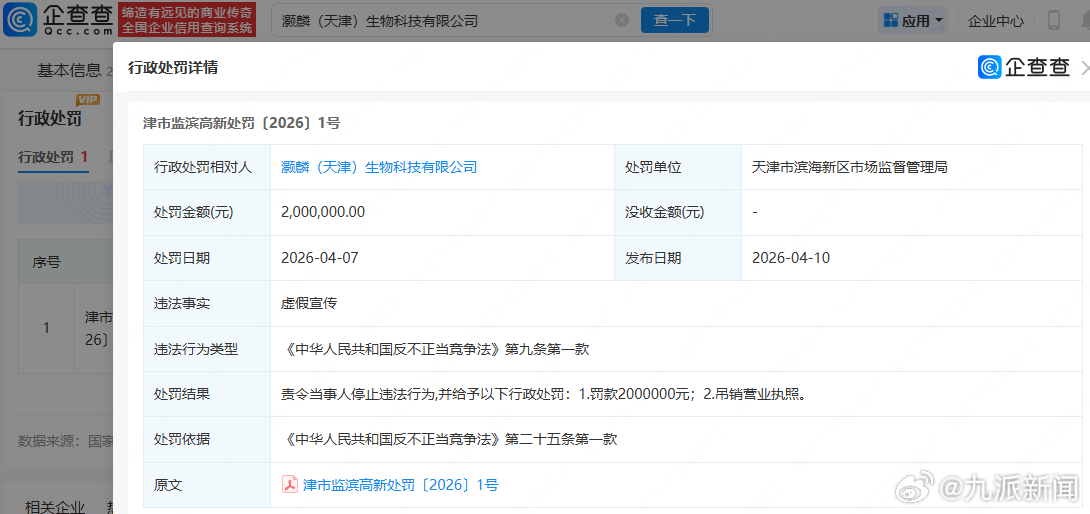Viewport: 1090px width, 514px height.
Task: Click the 处罚结果 description text
Action: [543, 394]
